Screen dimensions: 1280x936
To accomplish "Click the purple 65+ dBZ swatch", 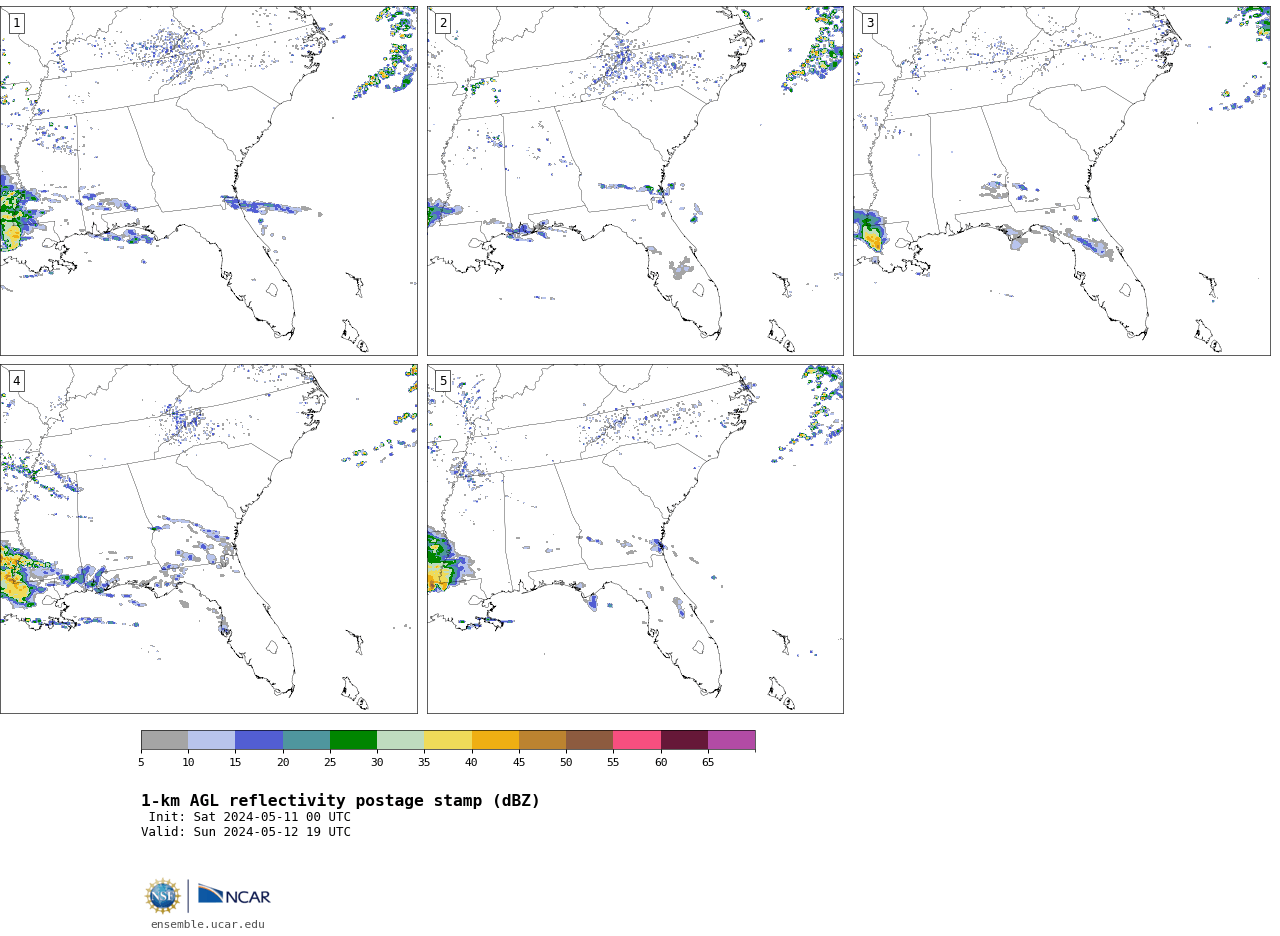I will [731, 740].
